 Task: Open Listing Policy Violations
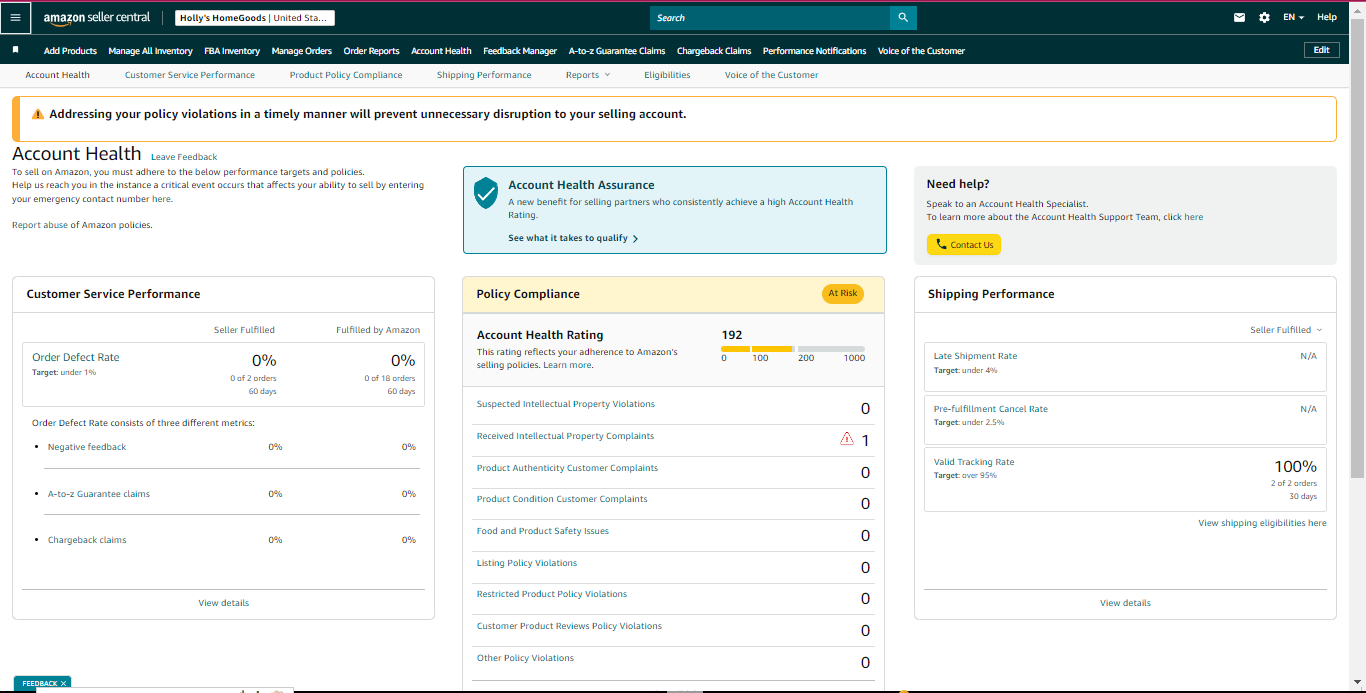click(527, 563)
